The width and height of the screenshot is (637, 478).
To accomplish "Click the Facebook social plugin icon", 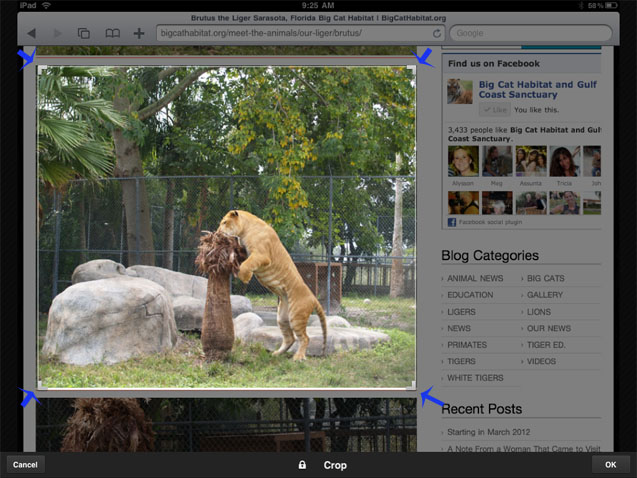I will pos(452,222).
